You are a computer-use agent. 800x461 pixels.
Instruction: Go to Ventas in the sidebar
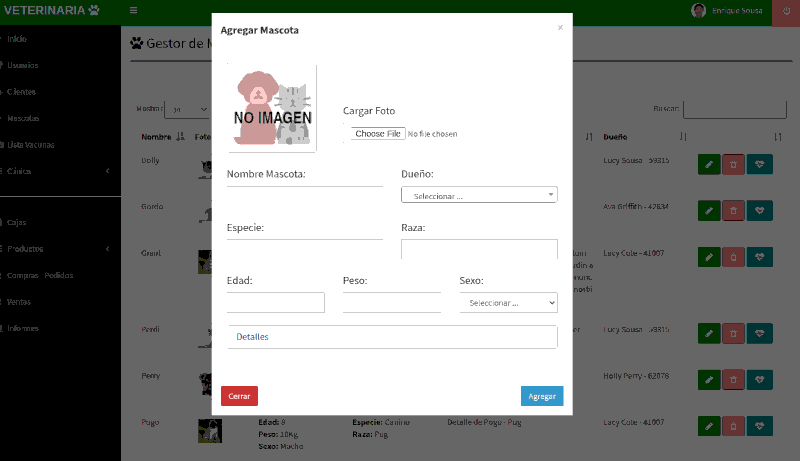coord(19,301)
